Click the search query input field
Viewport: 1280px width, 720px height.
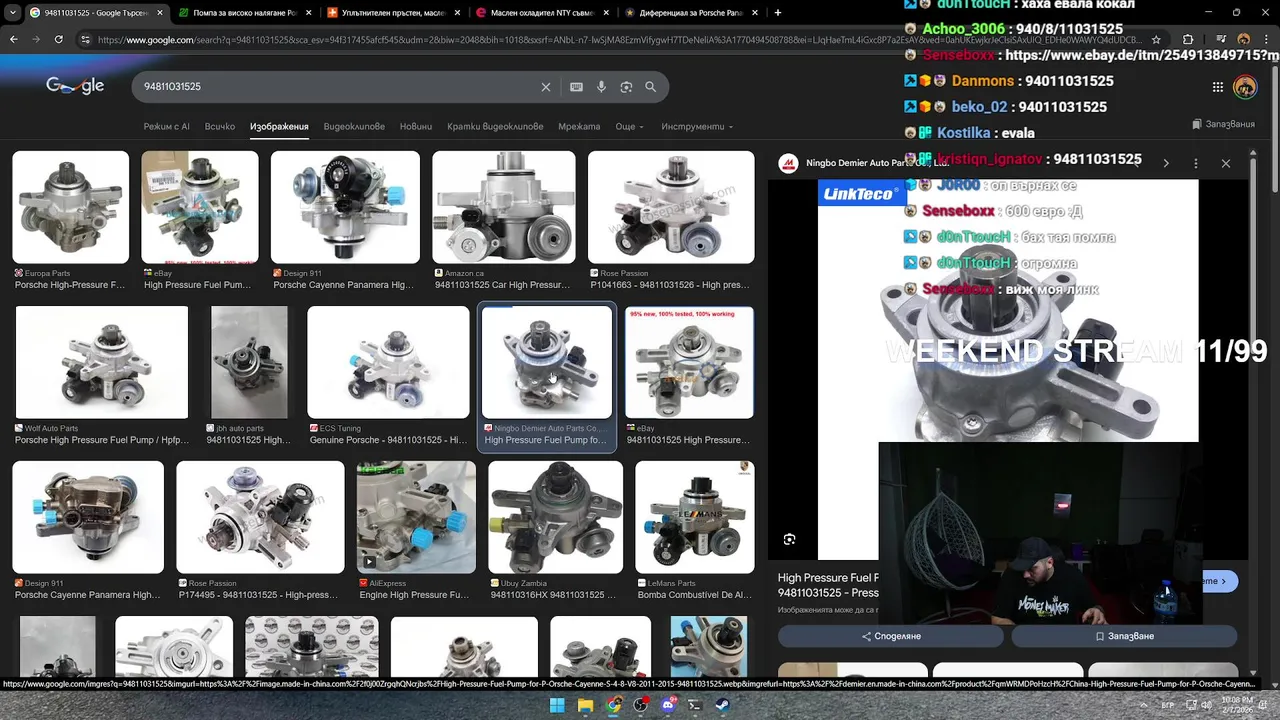[x=340, y=87]
